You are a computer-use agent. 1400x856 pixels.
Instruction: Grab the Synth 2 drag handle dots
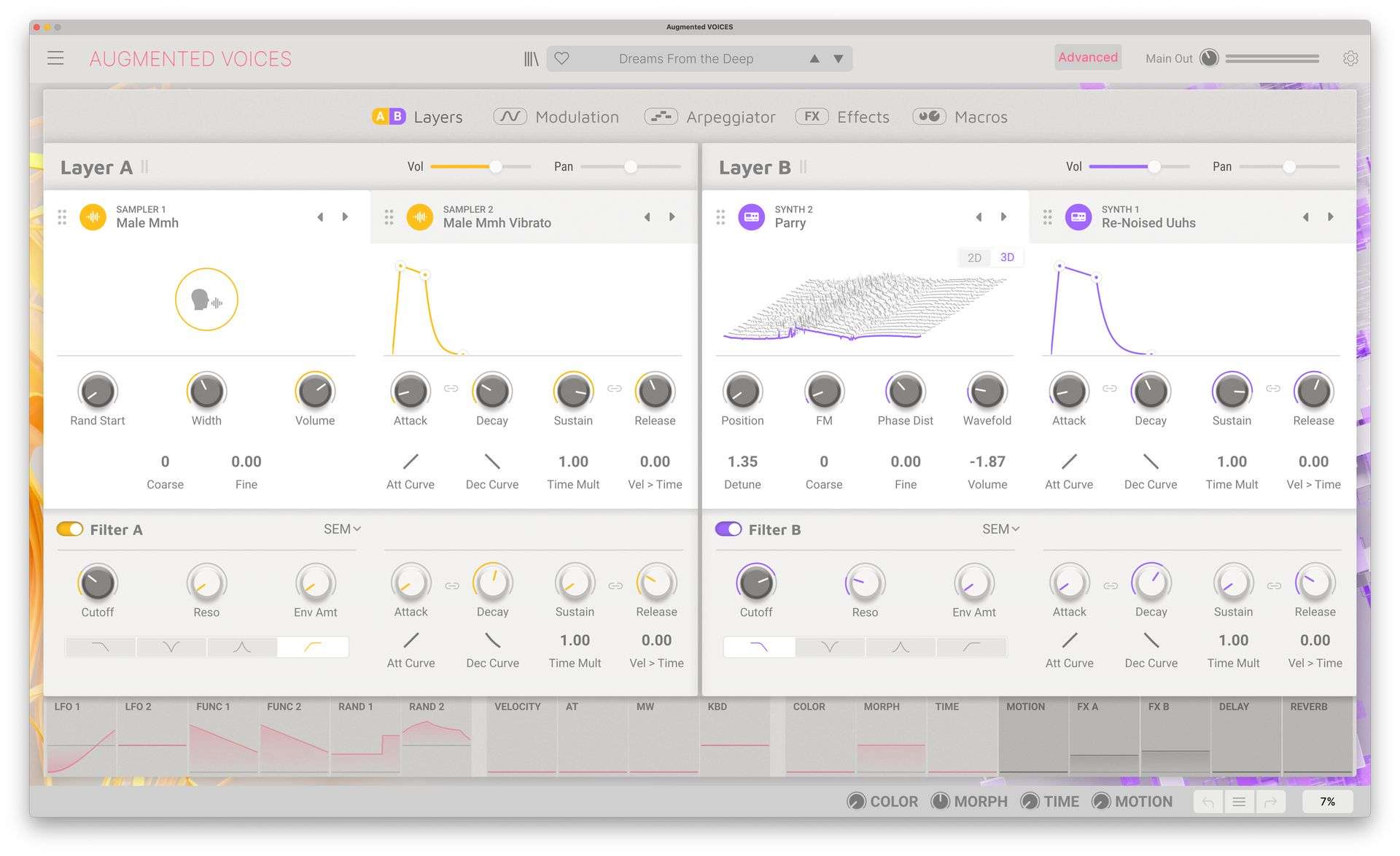pyautogui.click(x=720, y=217)
